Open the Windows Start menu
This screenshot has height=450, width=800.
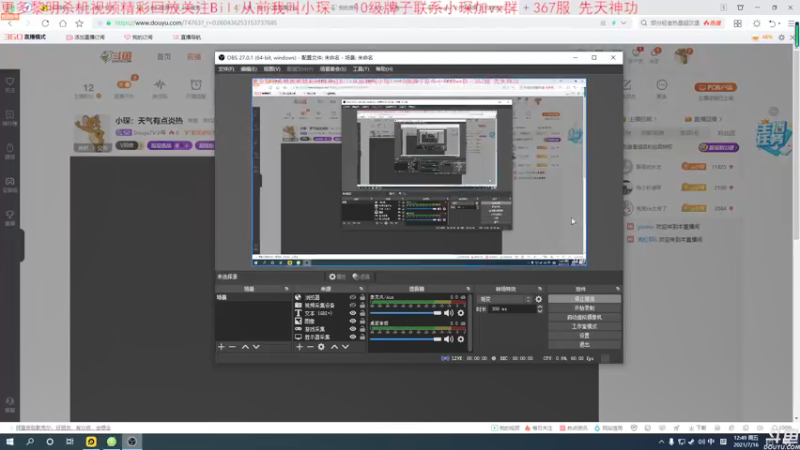[10, 442]
